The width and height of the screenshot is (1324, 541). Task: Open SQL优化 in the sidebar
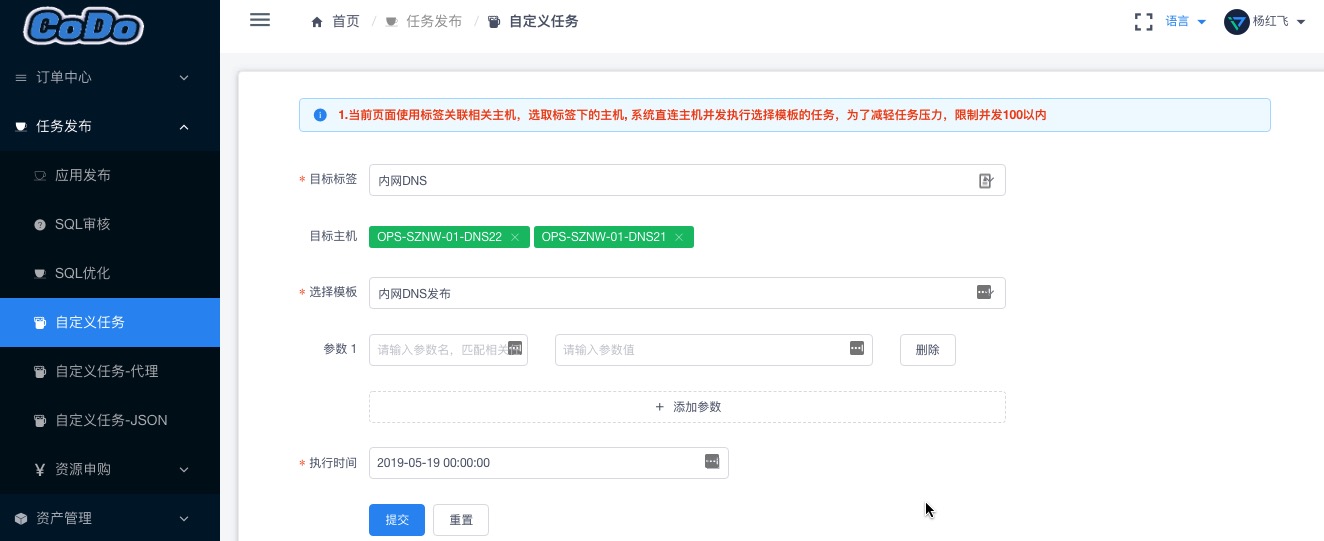pyautogui.click(x=110, y=273)
